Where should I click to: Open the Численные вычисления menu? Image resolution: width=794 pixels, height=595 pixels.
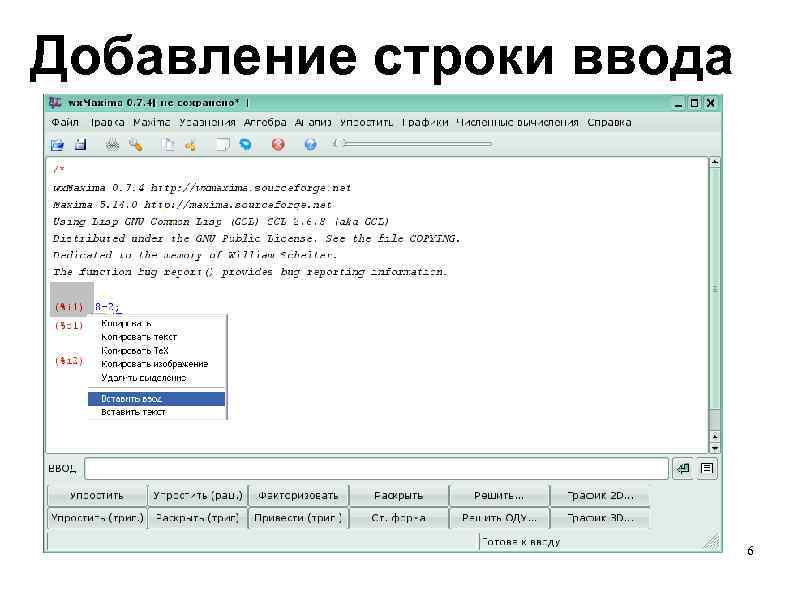tap(517, 123)
